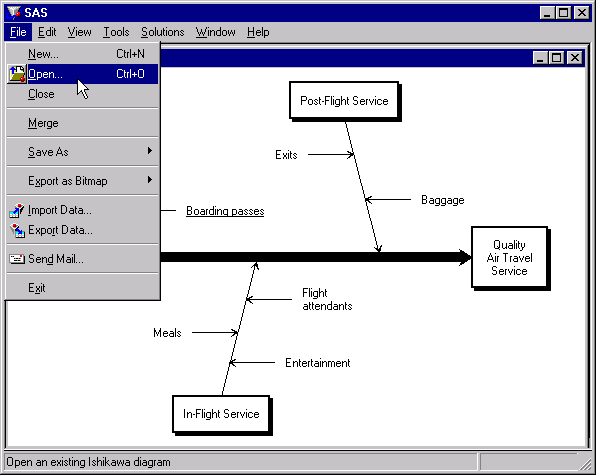Select the Baggage label in diagram

[443, 200]
